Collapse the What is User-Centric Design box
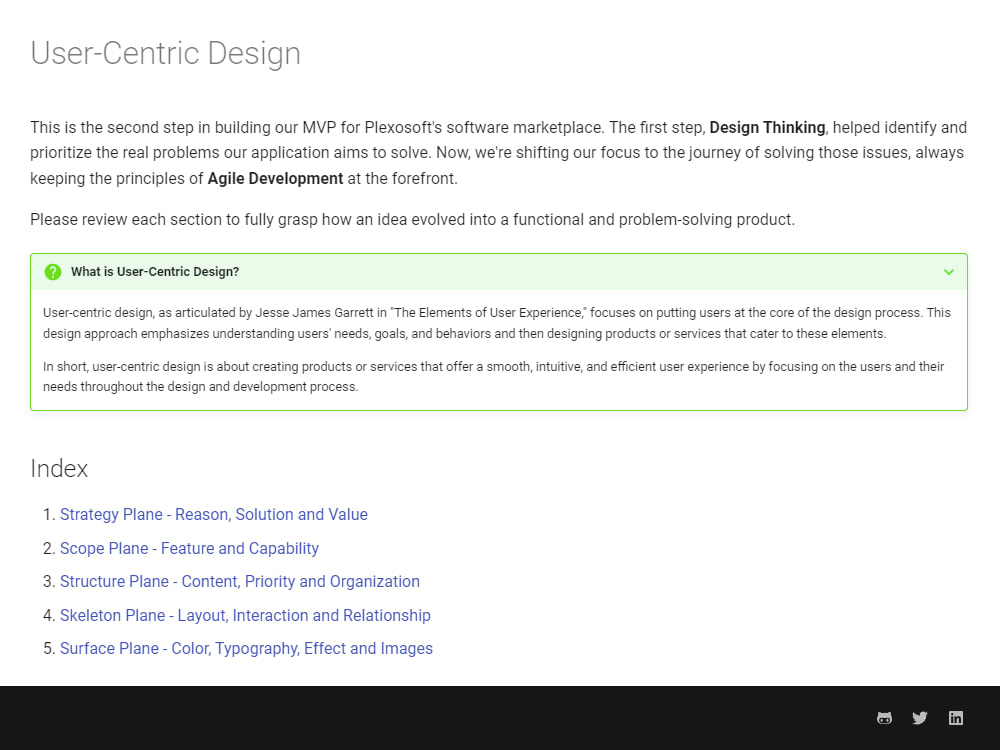1000x750 pixels. (948, 272)
